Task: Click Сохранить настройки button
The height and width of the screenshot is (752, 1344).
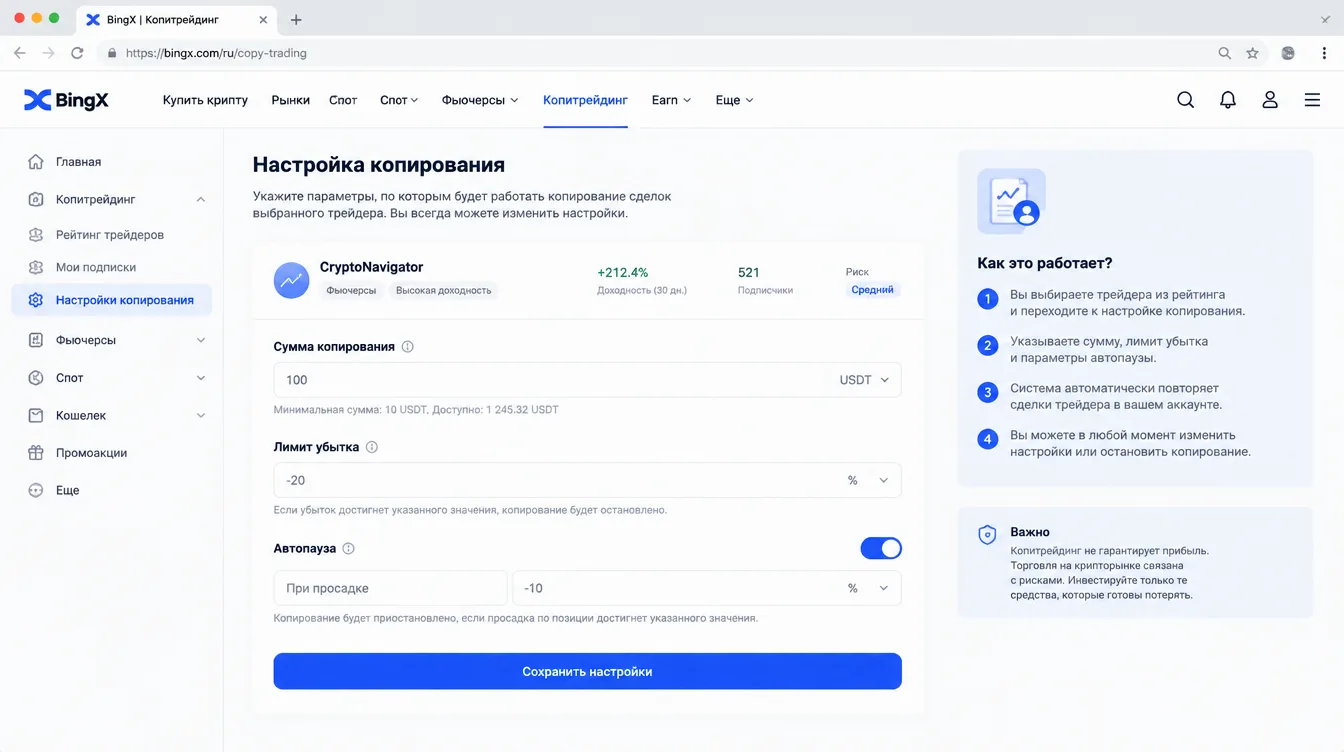Action: click(587, 671)
